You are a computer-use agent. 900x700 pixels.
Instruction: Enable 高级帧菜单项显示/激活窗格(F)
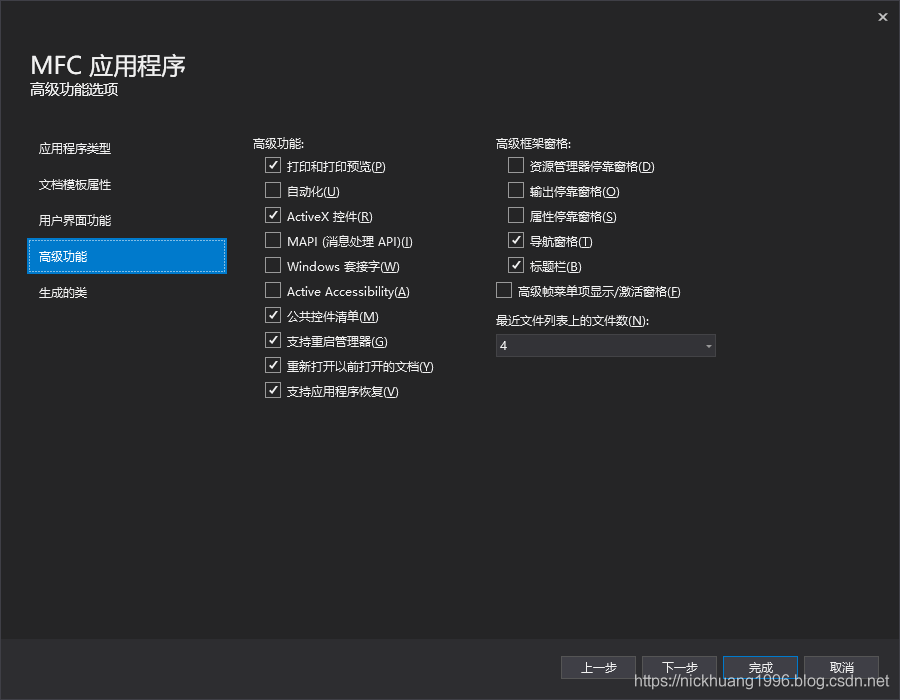(503, 290)
